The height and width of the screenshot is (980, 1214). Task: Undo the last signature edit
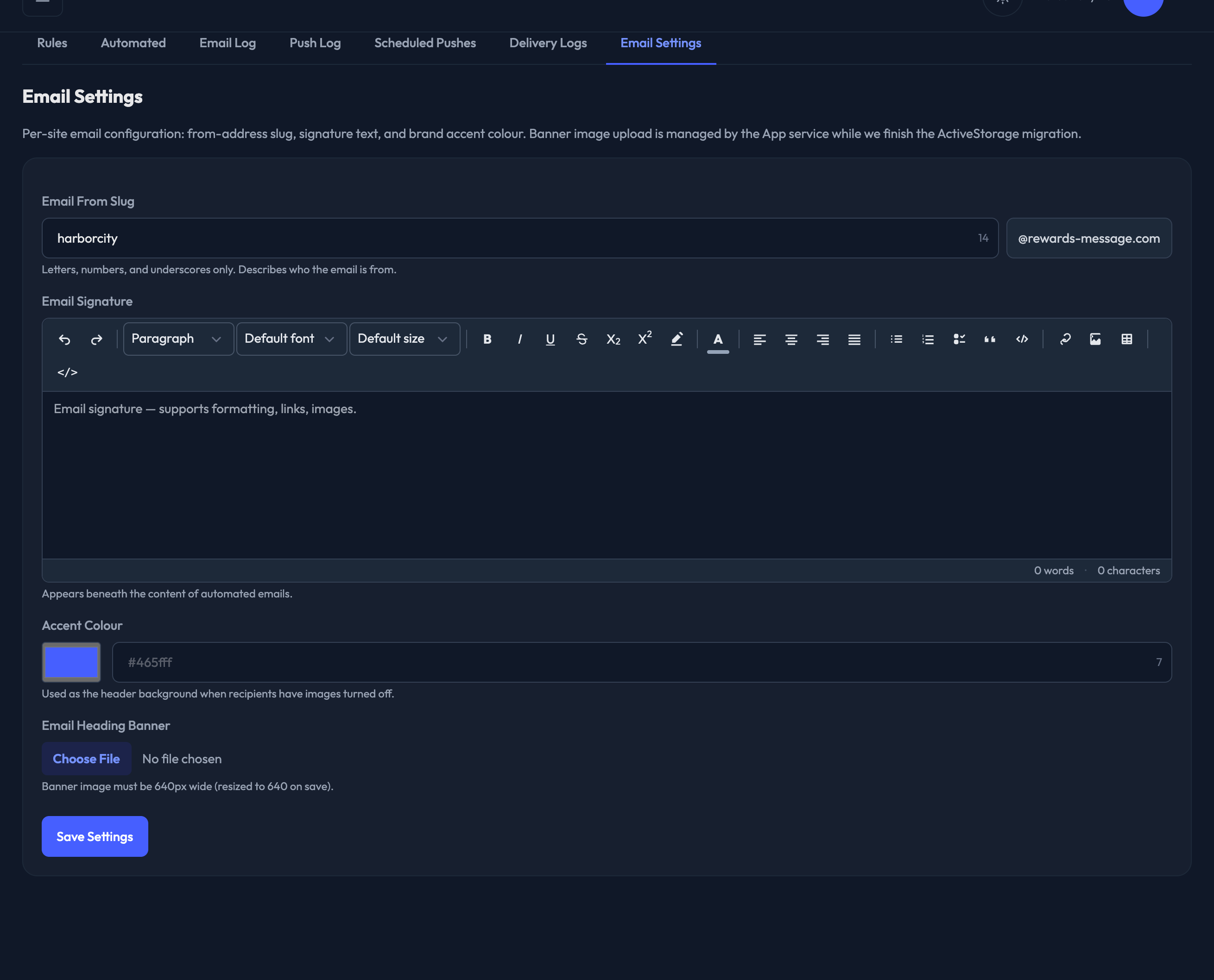click(64, 339)
